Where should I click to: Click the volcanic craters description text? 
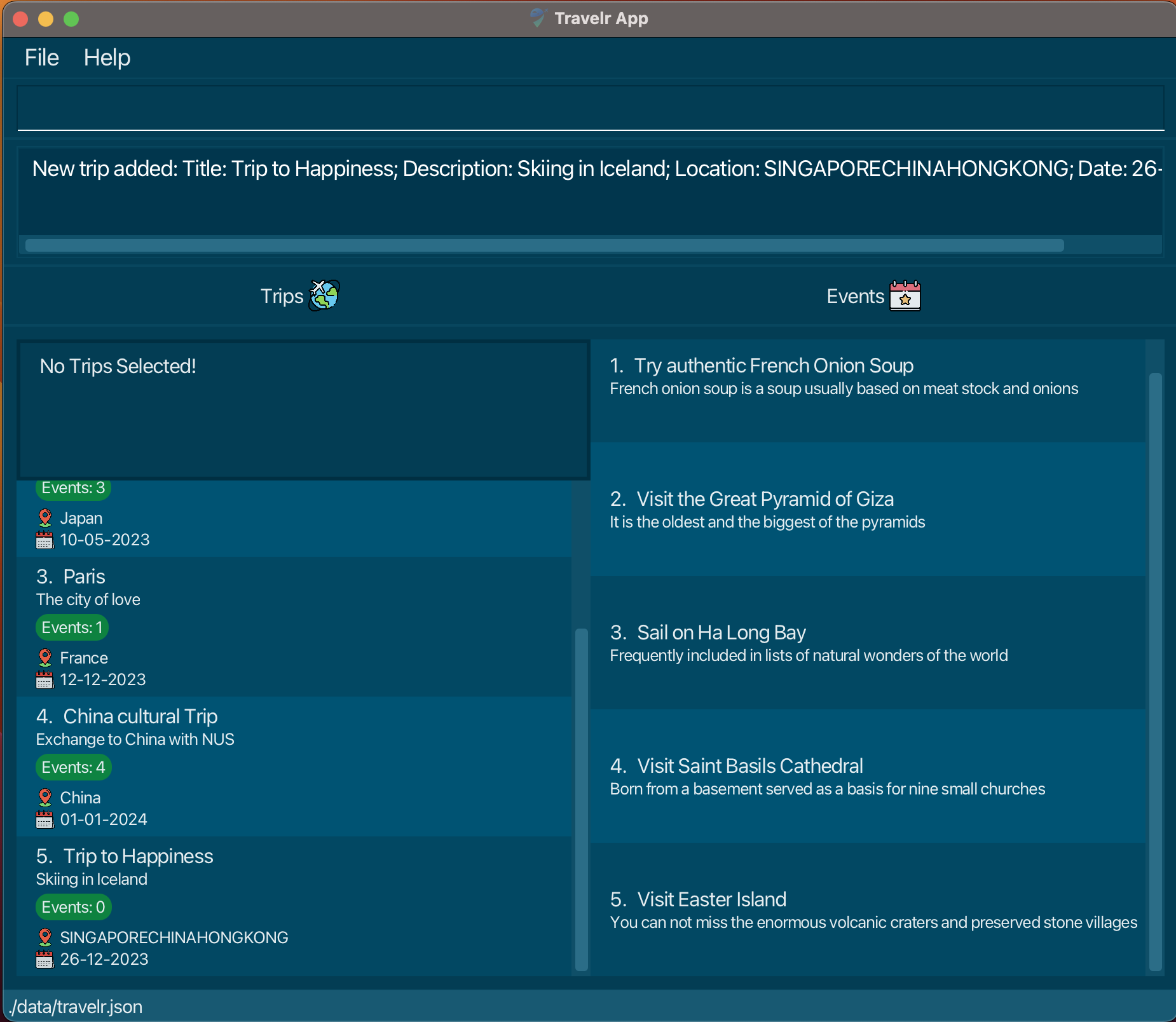(x=873, y=922)
